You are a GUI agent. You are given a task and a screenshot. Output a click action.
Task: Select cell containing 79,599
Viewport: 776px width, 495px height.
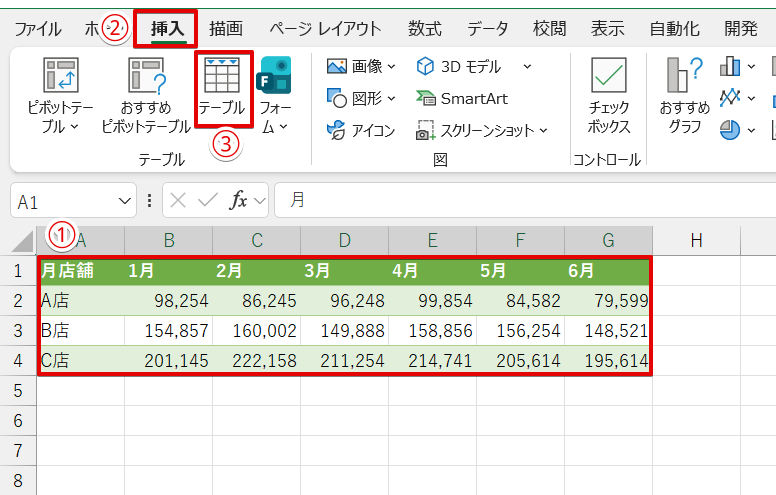[608, 300]
